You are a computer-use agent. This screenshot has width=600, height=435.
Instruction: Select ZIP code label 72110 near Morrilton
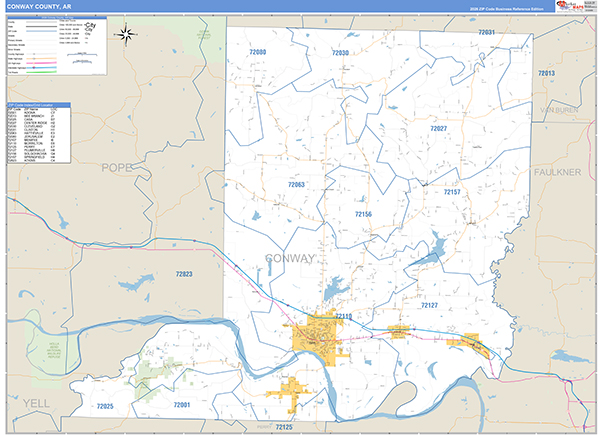(x=343, y=316)
